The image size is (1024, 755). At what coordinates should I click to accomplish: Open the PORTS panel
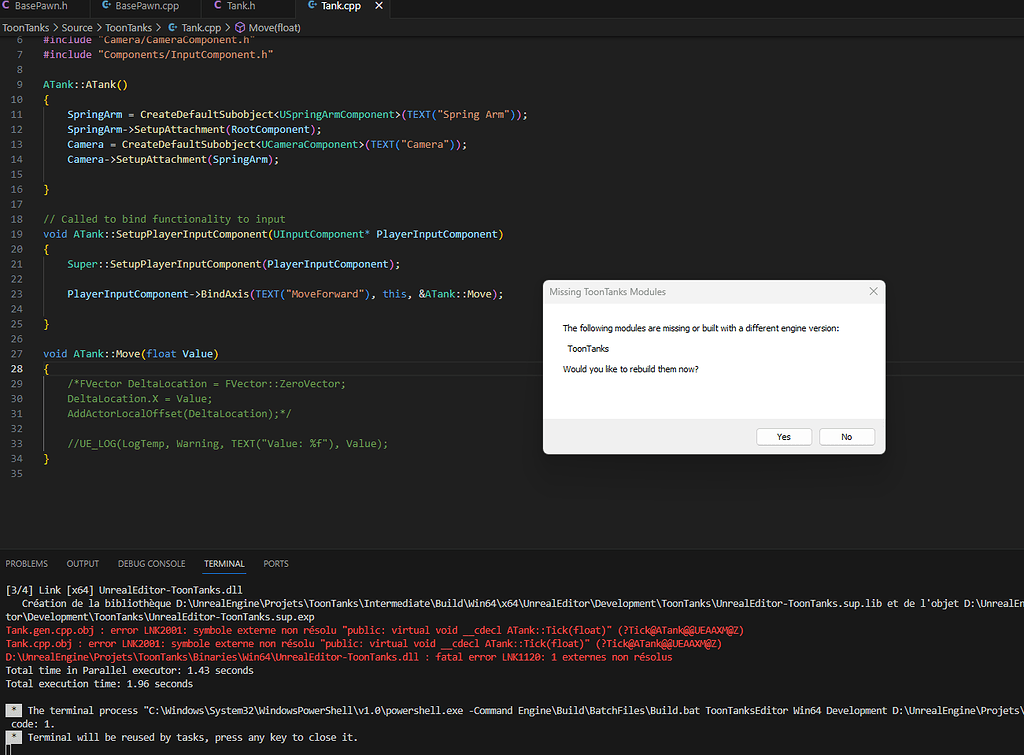pos(275,563)
